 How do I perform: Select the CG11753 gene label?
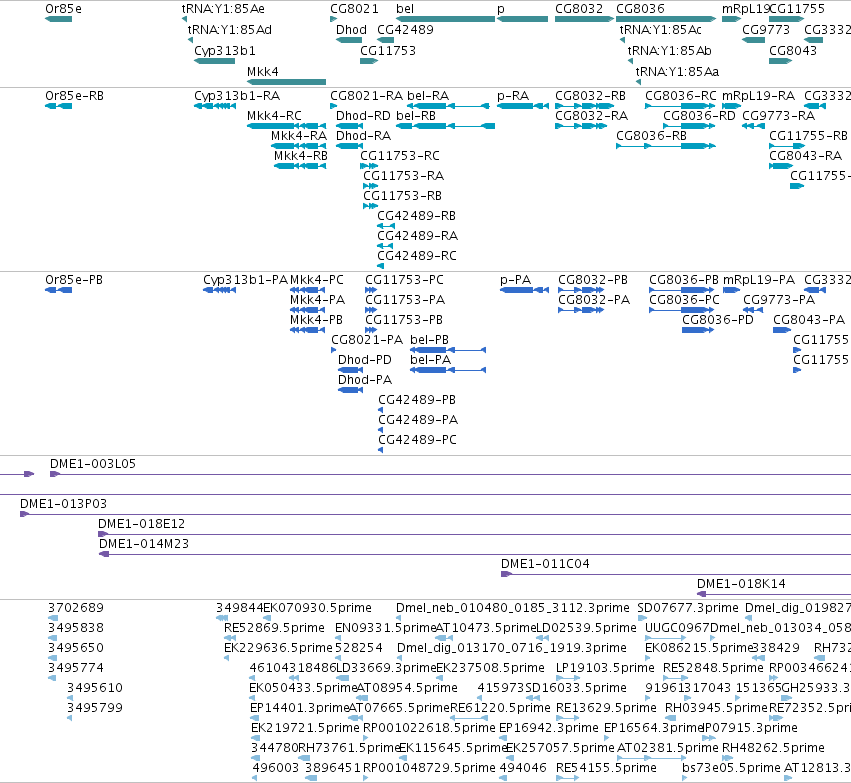click(x=388, y=50)
